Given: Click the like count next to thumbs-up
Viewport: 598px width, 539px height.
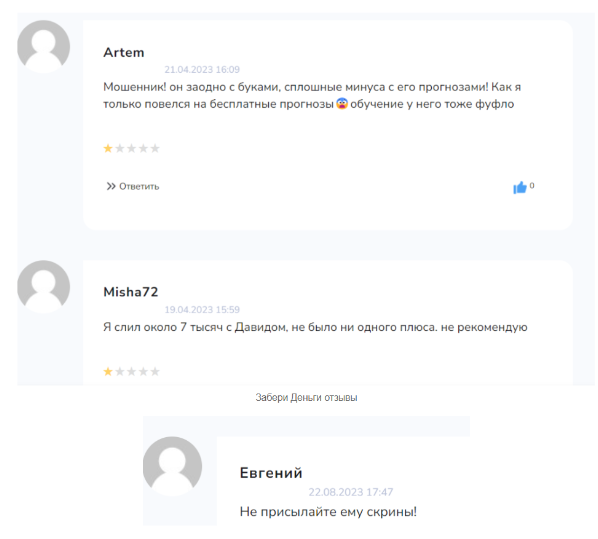Looking at the screenshot, I should point(532,185).
